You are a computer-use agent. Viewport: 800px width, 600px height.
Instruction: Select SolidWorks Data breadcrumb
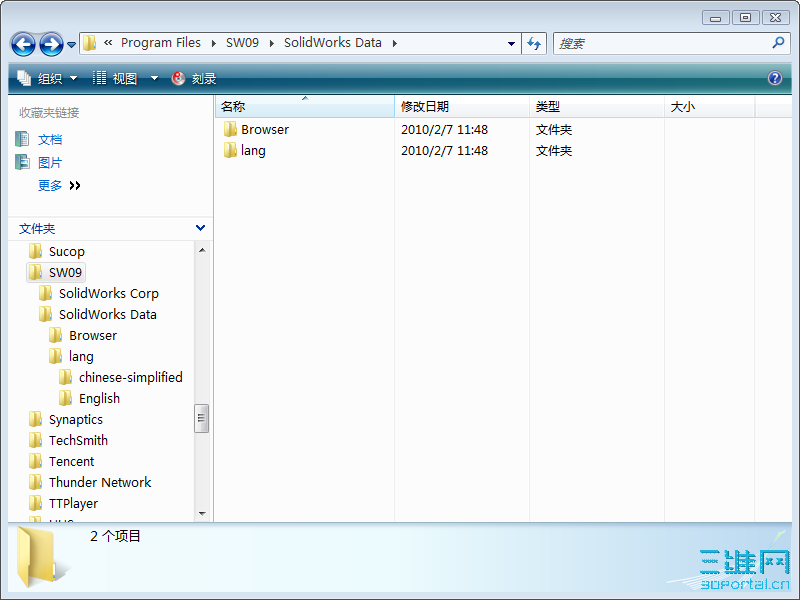click(x=333, y=43)
